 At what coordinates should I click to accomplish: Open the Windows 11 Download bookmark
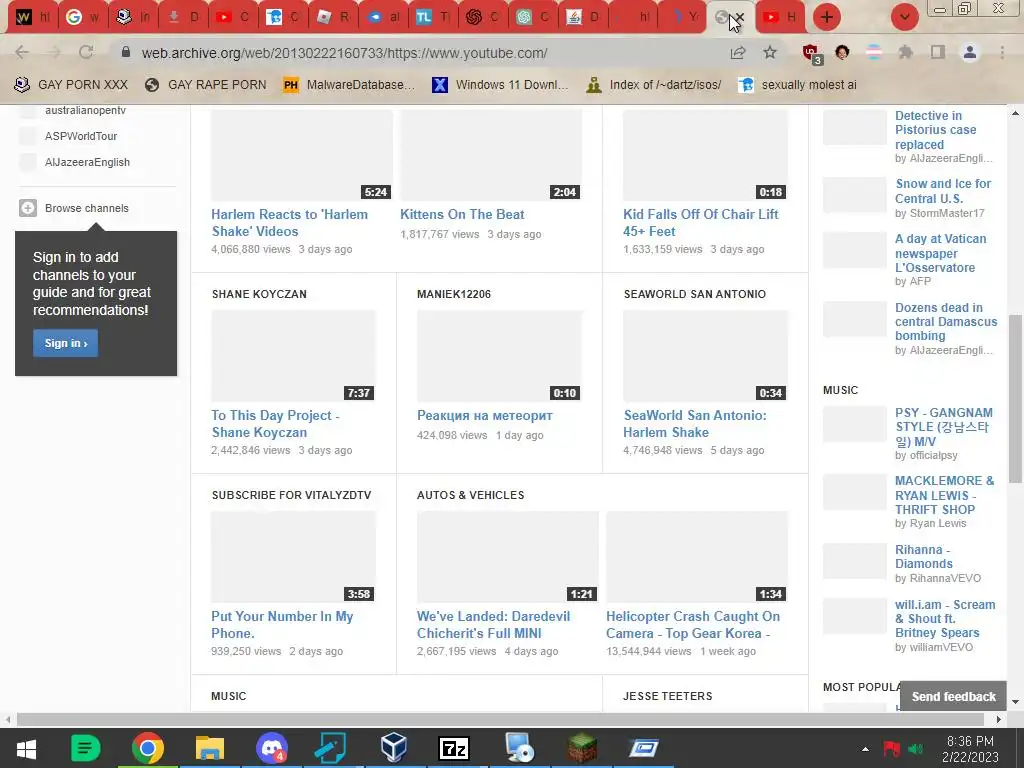coord(500,85)
